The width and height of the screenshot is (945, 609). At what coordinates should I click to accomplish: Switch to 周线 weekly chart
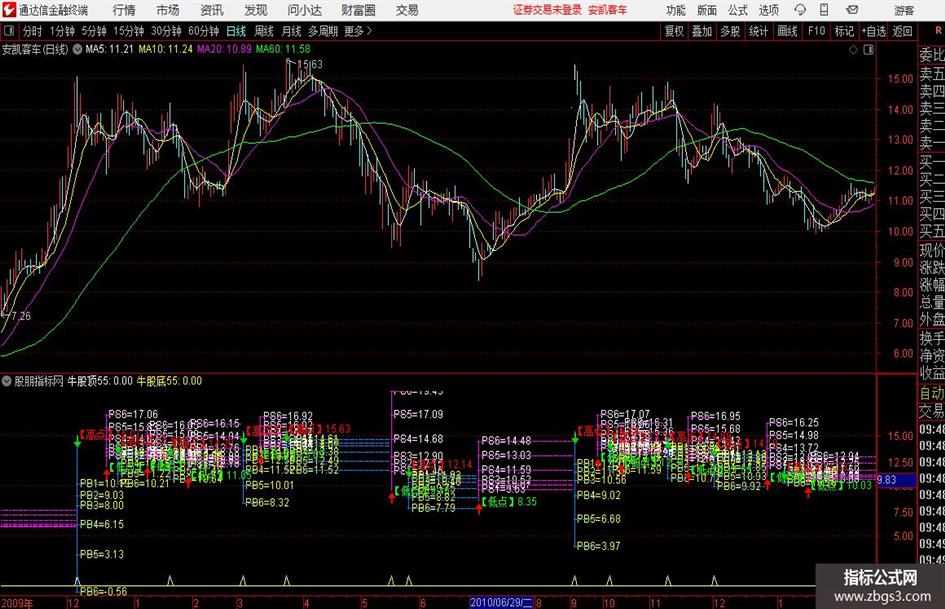264,31
